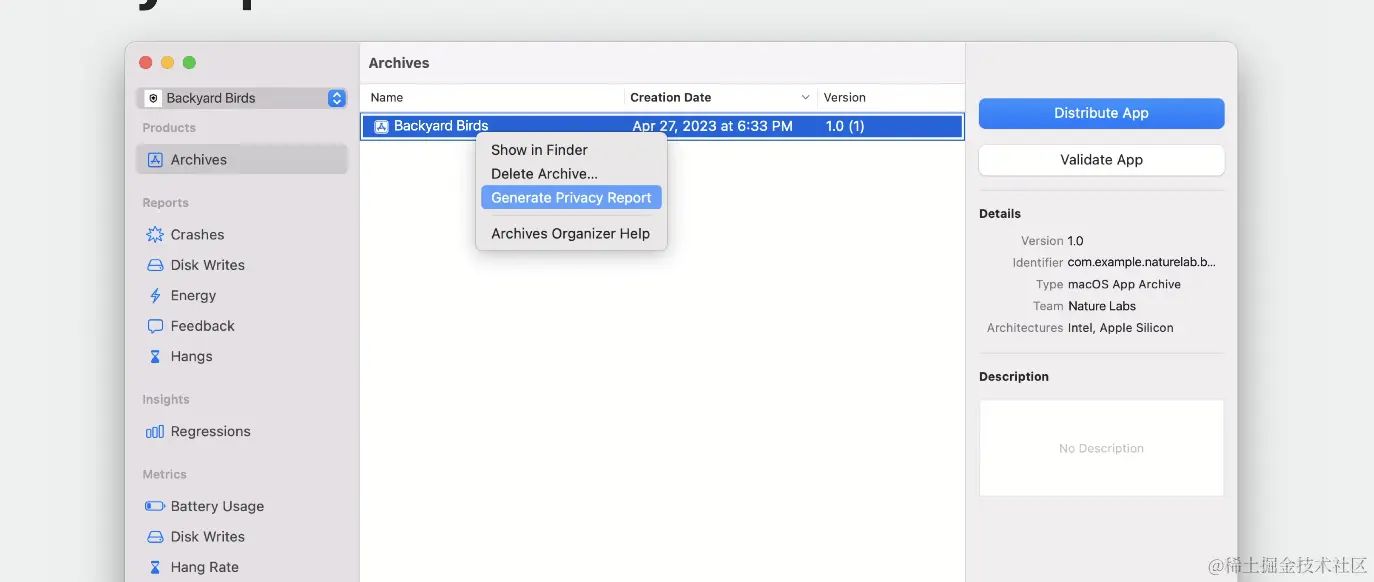The height and width of the screenshot is (582, 1374).
Task: Click the Regressions bar chart icon
Action: click(x=155, y=432)
